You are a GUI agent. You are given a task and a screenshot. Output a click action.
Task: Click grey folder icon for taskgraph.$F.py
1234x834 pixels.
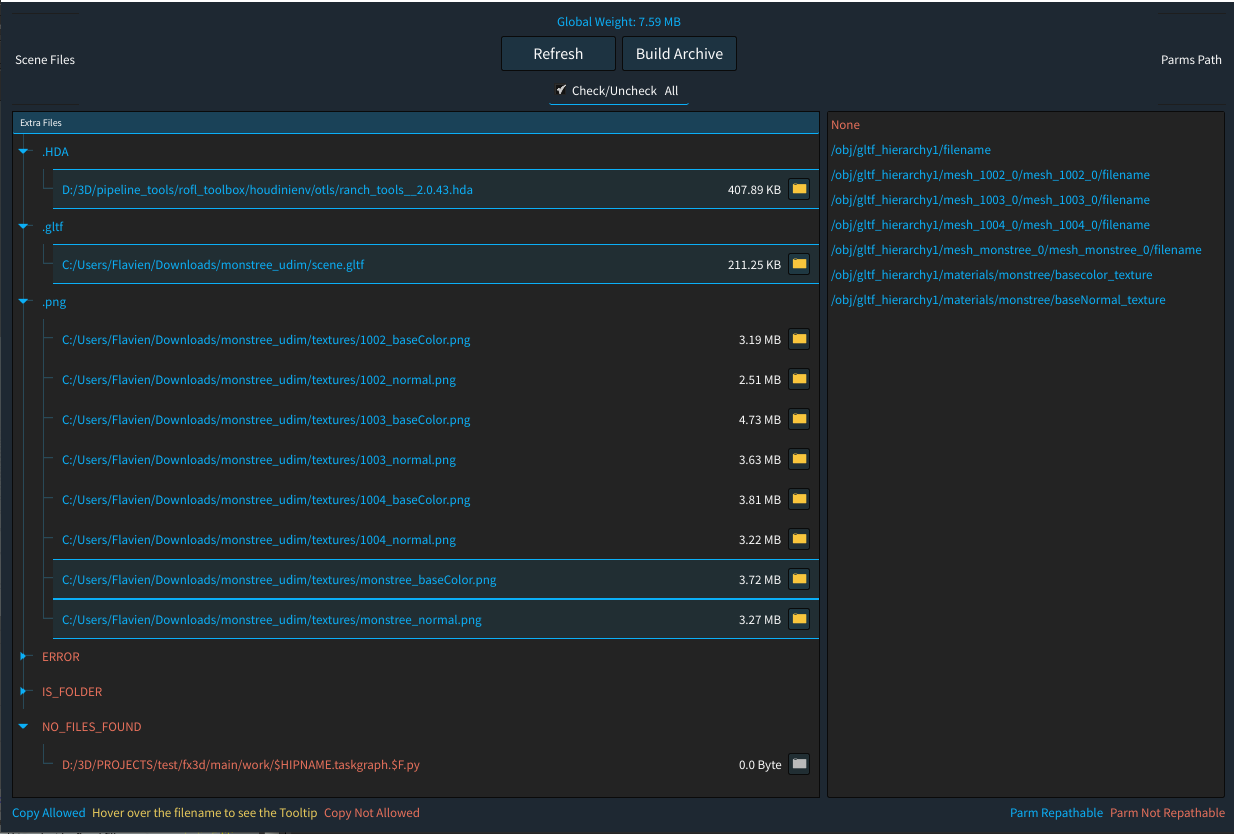pos(799,764)
